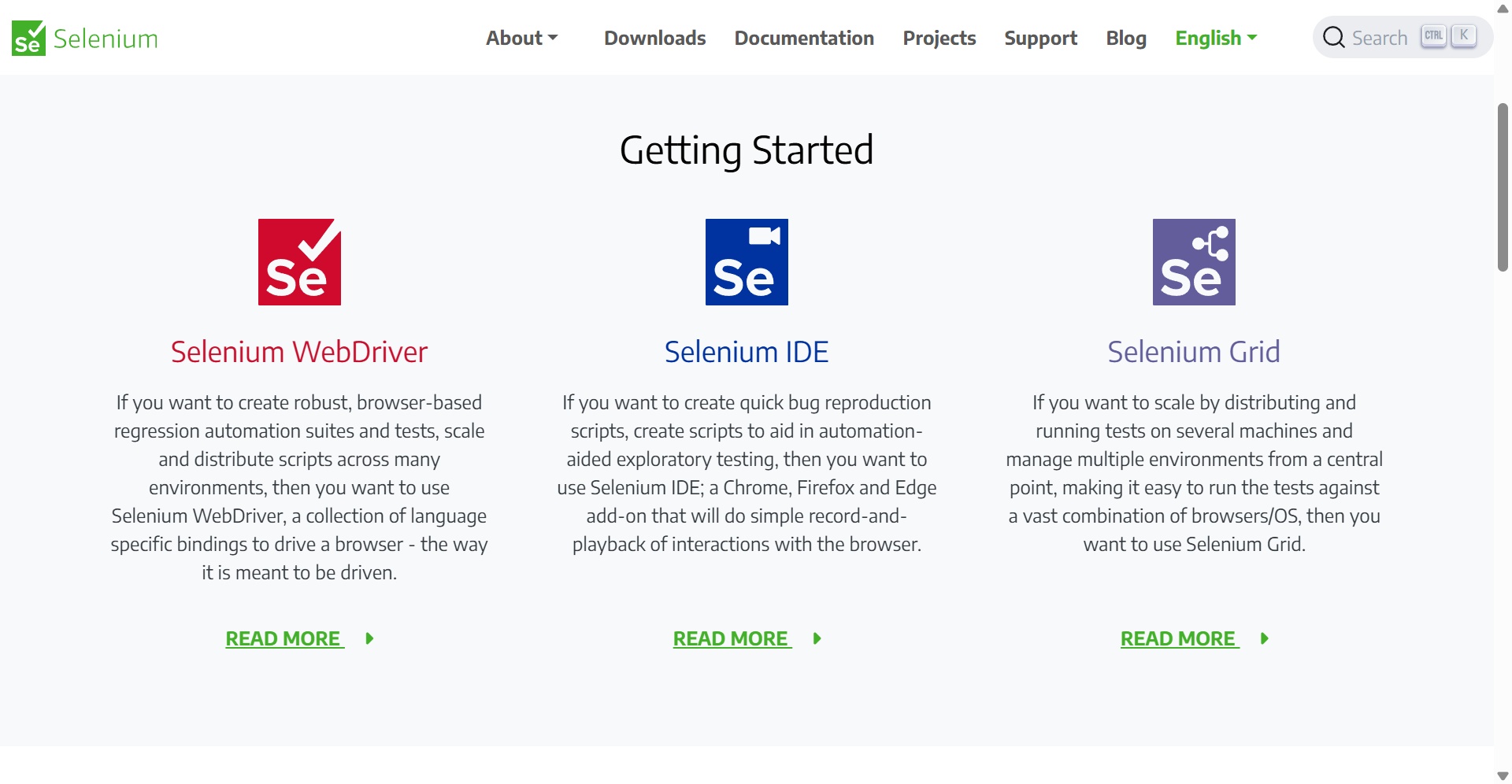Click the red Selenium WebDriver icon
The height and width of the screenshot is (784, 1512).
pyautogui.click(x=299, y=262)
